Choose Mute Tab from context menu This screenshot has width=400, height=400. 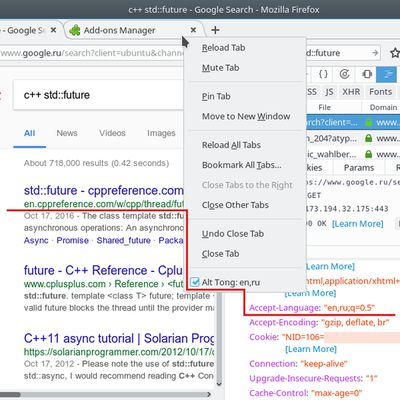pyautogui.click(x=220, y=68)
